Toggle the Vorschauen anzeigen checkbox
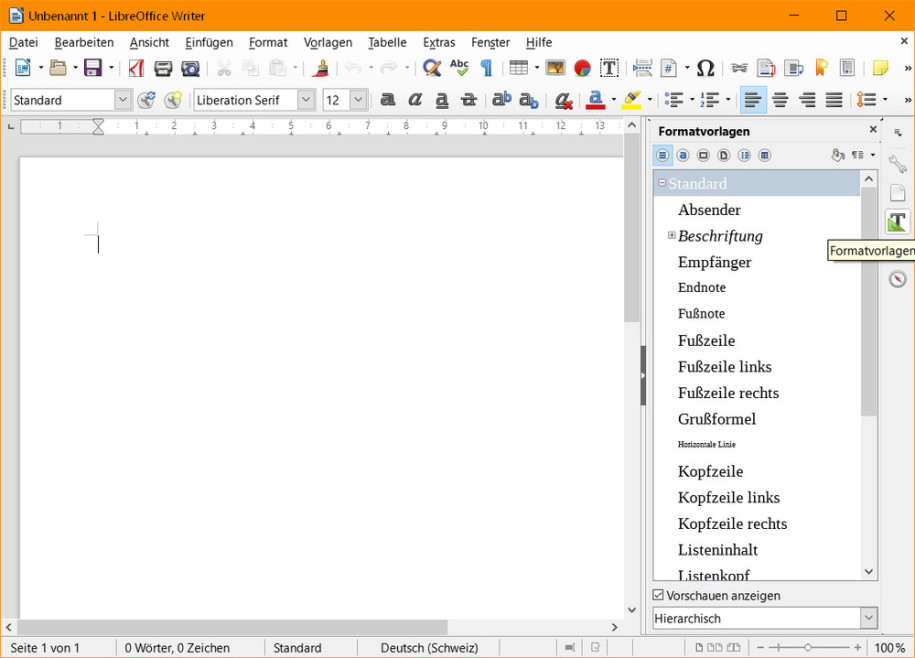The image size is (915, 658). click(x=658, y=596)
